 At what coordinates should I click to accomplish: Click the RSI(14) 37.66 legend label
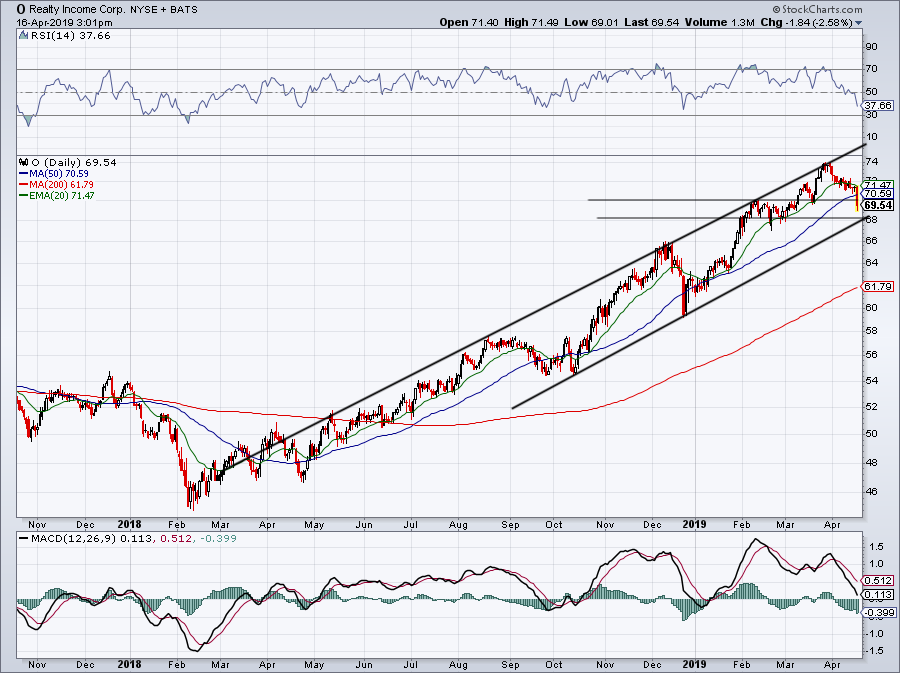(70, 36)
